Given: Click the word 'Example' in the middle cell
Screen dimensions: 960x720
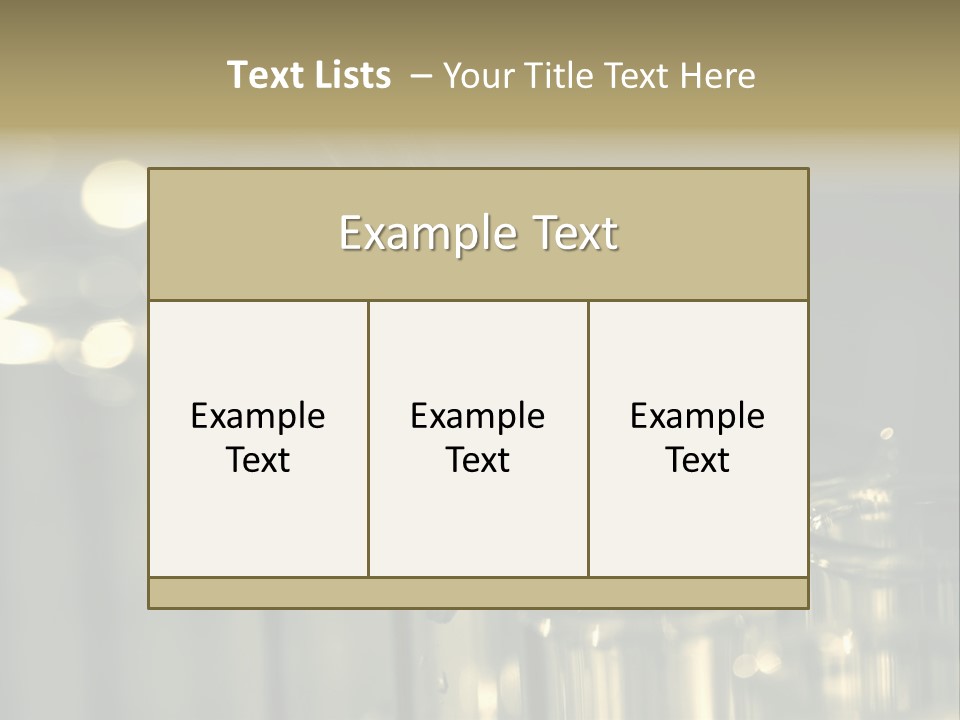Looking at the screenshot, I should click(478, 416).
